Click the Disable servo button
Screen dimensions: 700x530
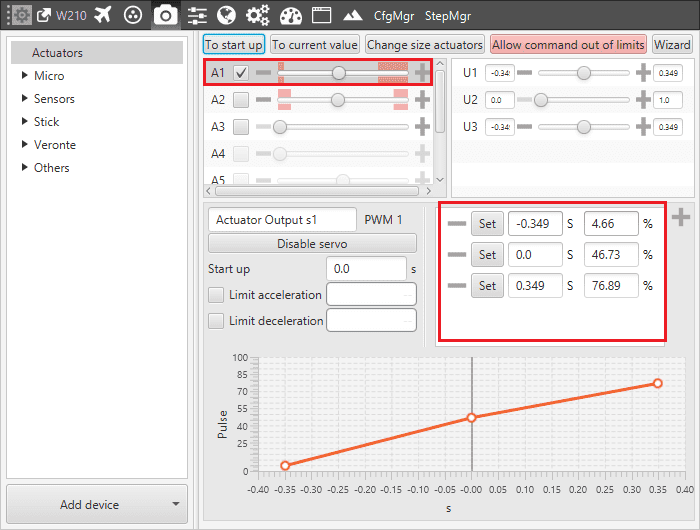pos(312,244)
